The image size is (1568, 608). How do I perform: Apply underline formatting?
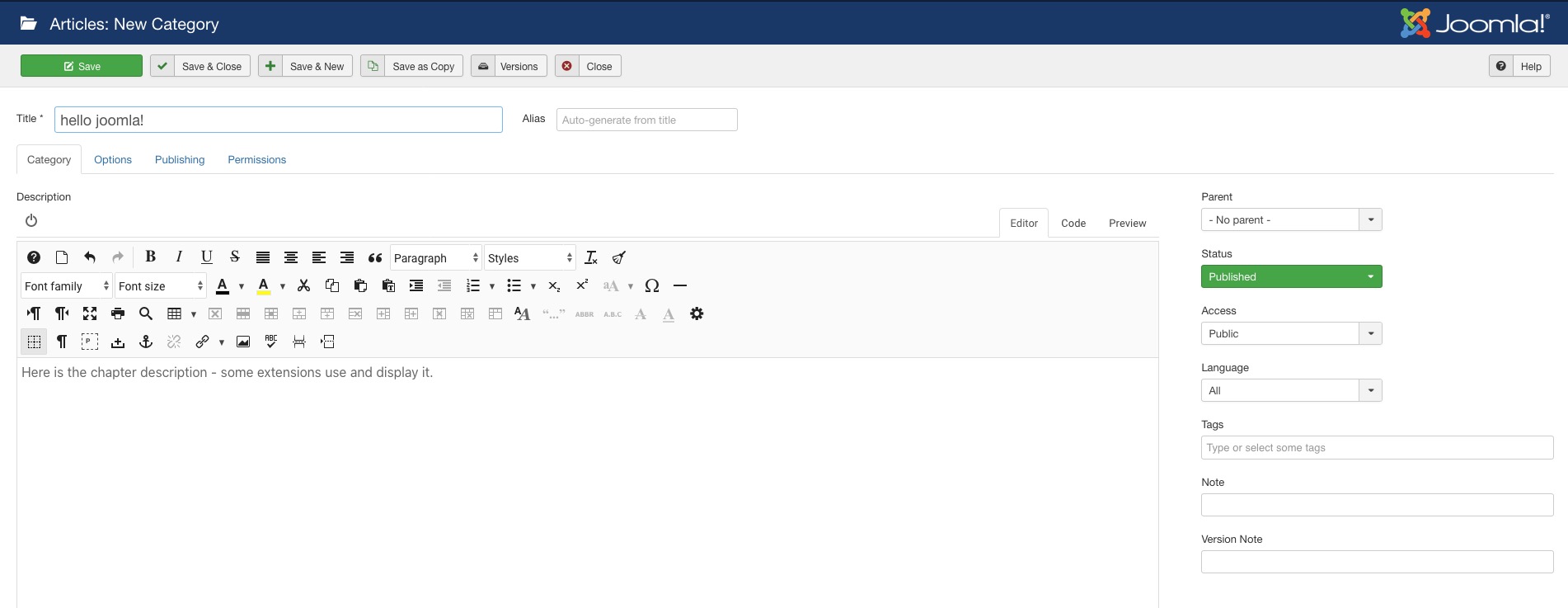(207, 257)
